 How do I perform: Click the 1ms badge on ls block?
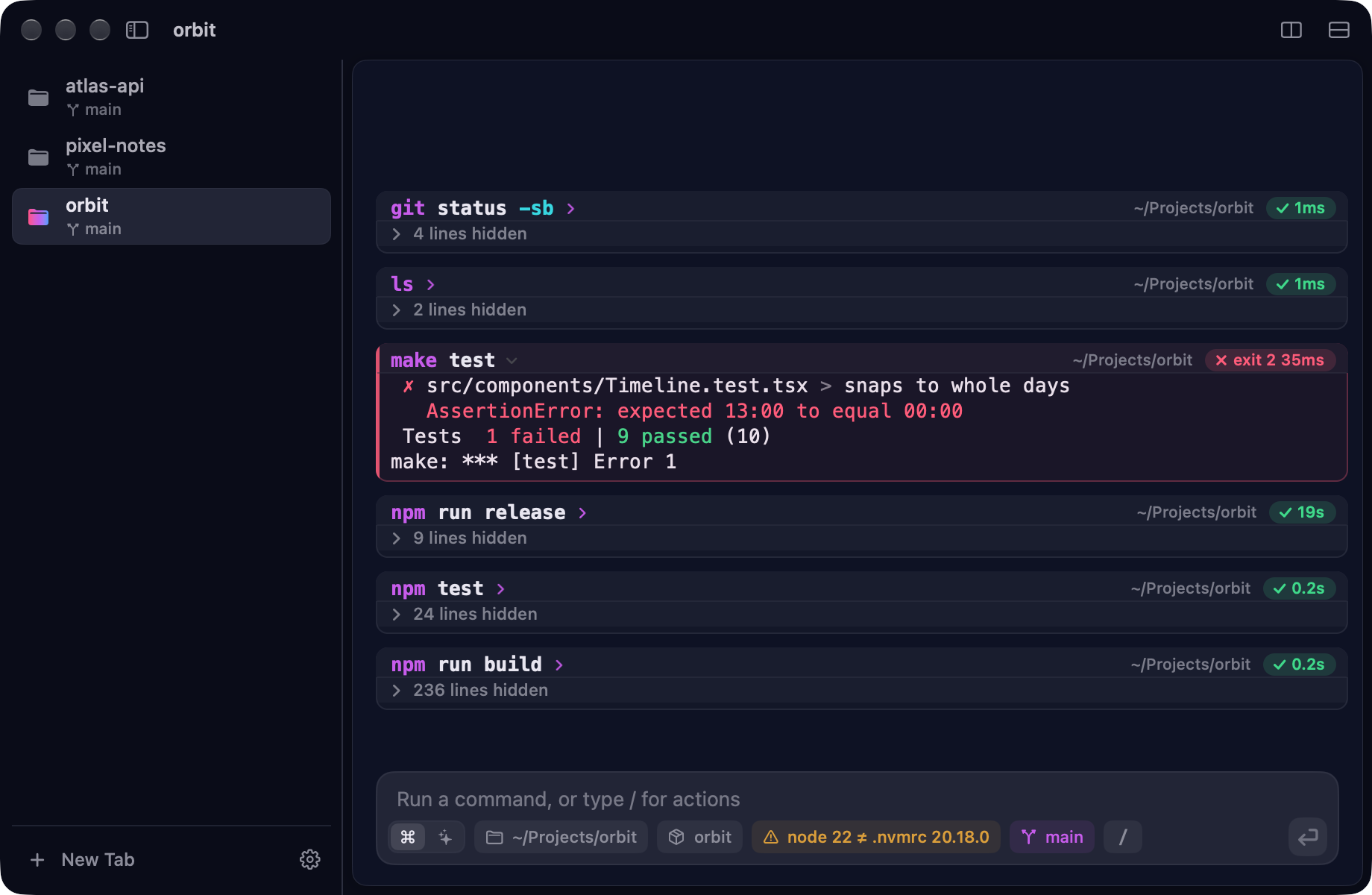coord(1300,284)
